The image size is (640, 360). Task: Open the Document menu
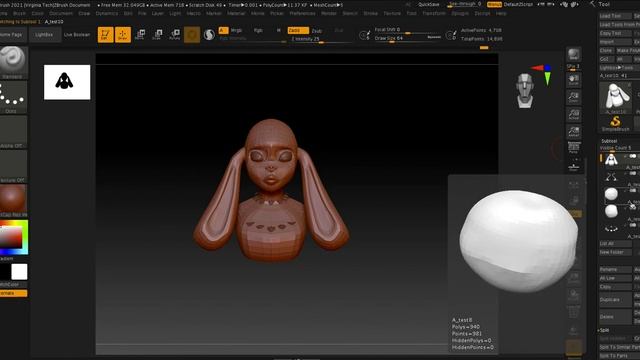point(61,13)
